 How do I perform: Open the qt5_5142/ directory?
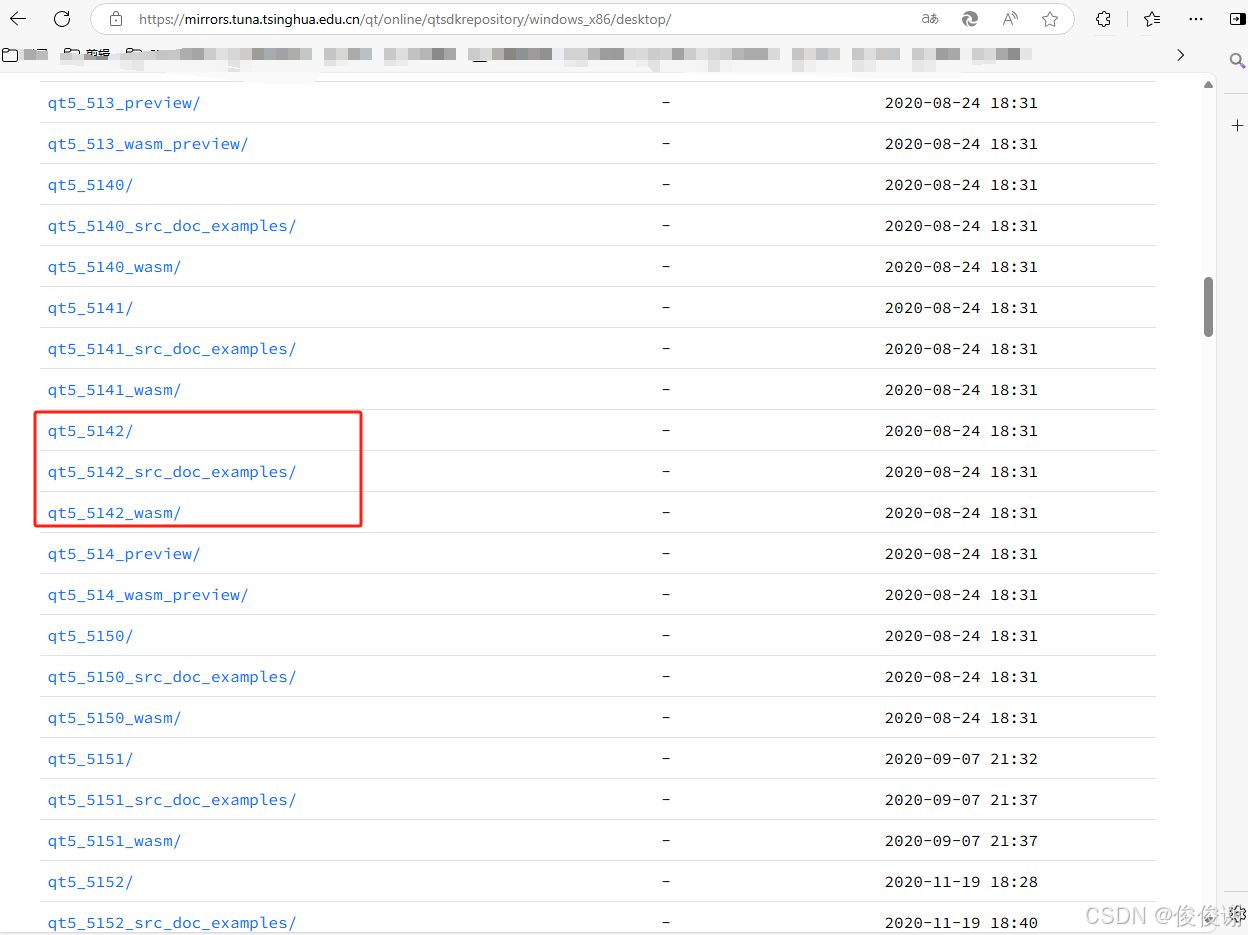coord(90,430)
